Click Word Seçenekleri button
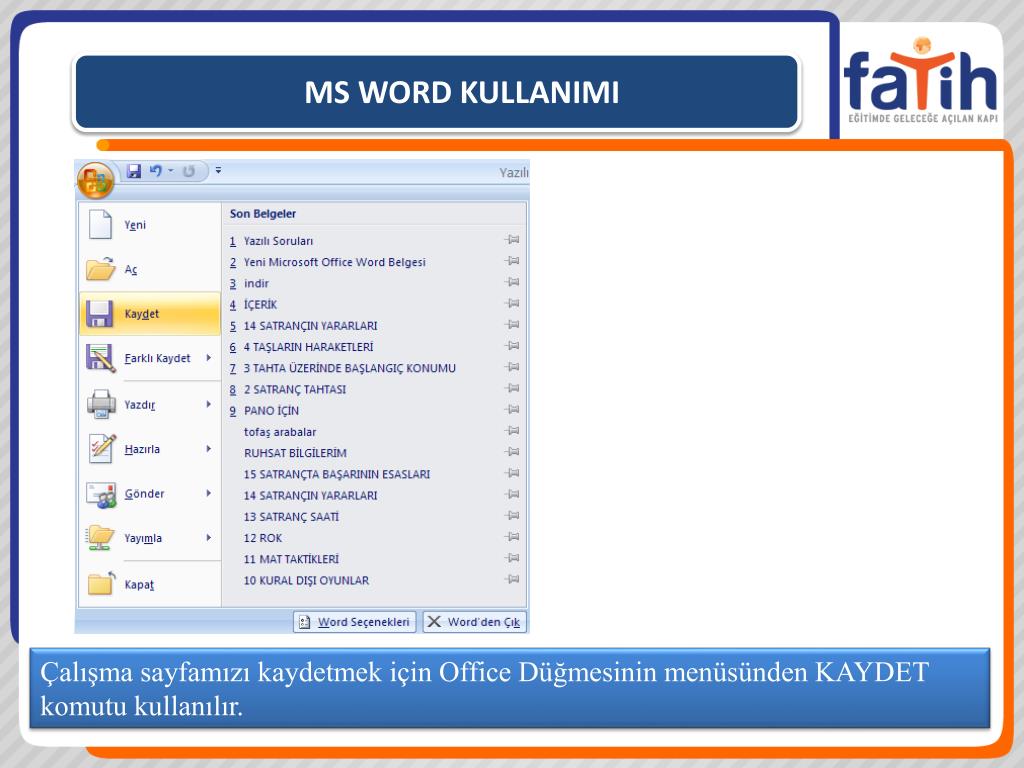Screen dimensions: 1024x768 coord(355,622)
